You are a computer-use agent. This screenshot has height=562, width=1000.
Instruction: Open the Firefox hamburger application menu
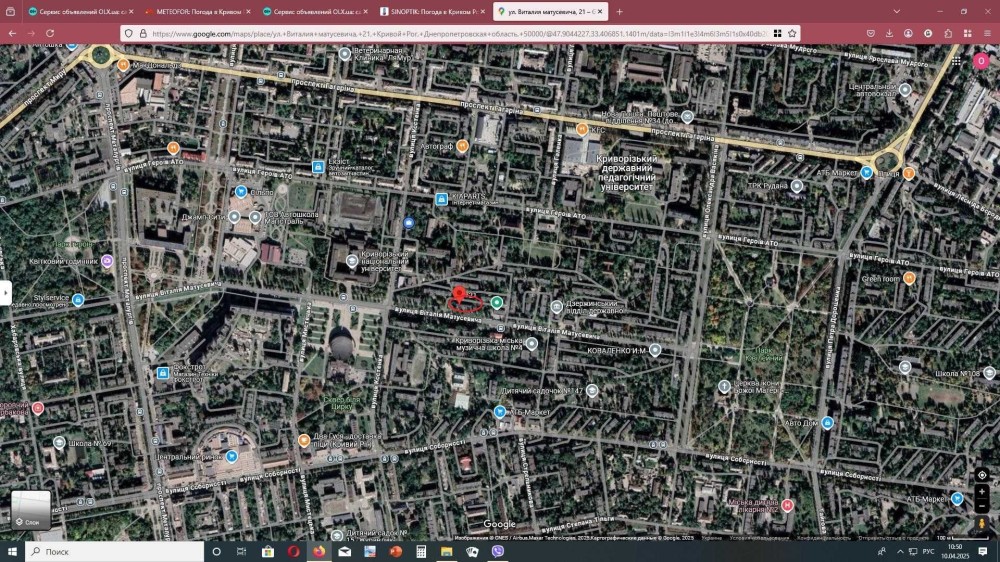click(986, 33)
